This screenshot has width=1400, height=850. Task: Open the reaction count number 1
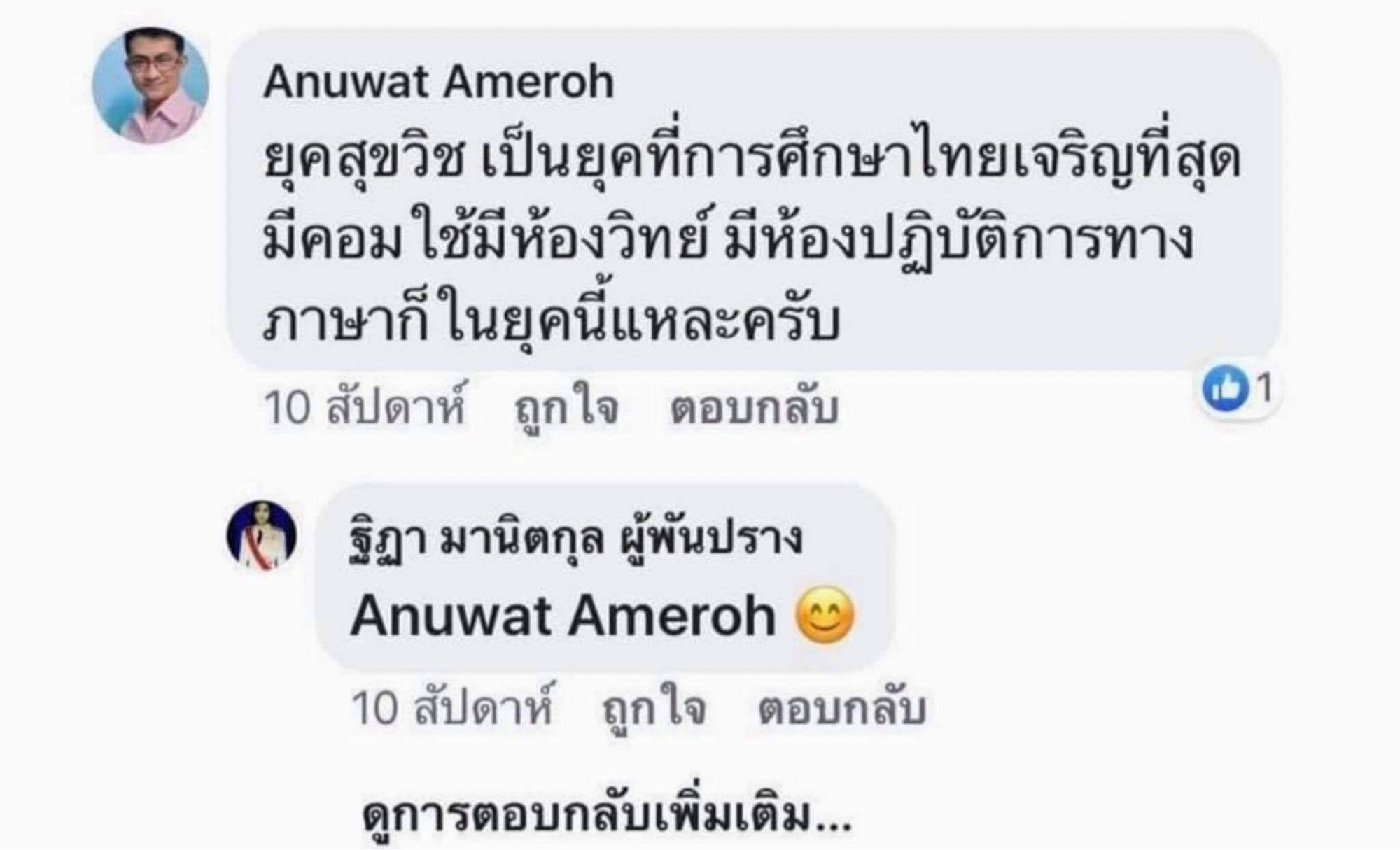click(x=1264, y=388)
